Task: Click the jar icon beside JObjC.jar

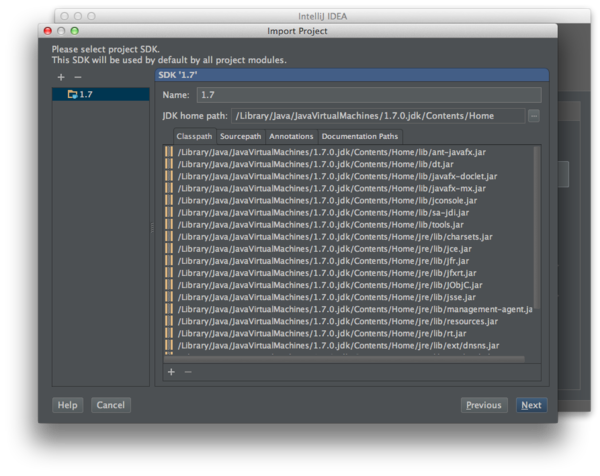Action: click(x=169, y=285)
